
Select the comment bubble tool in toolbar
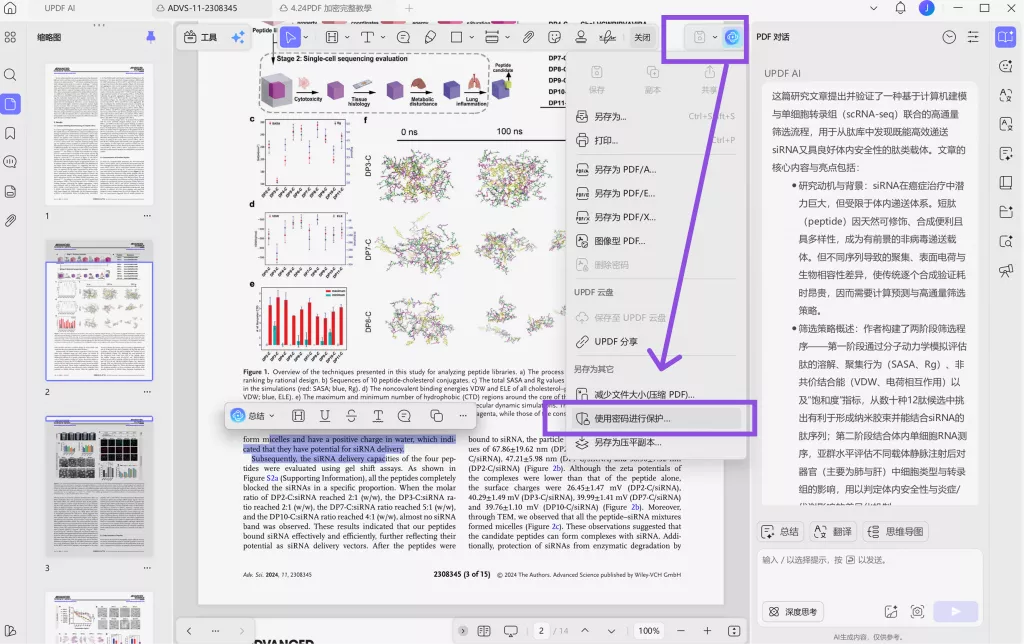coord(404,37)
